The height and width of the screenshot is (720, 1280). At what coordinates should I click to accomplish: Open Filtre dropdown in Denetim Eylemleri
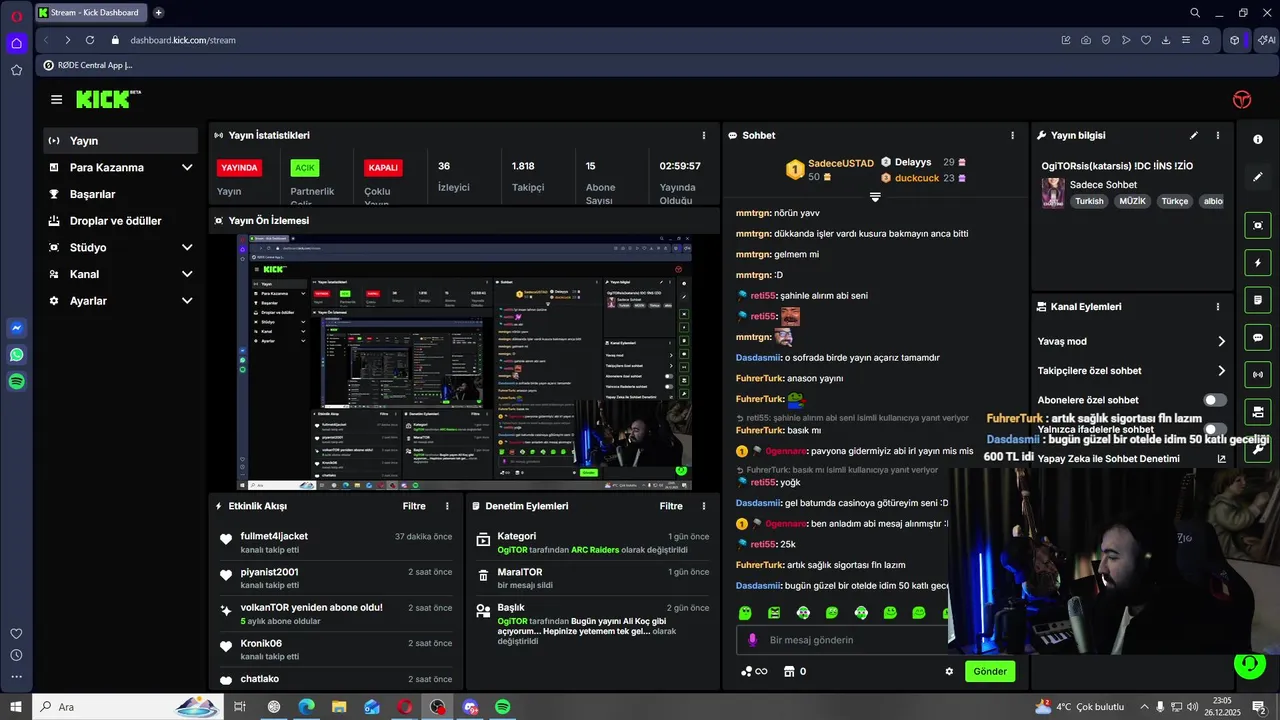coord(671,506)
